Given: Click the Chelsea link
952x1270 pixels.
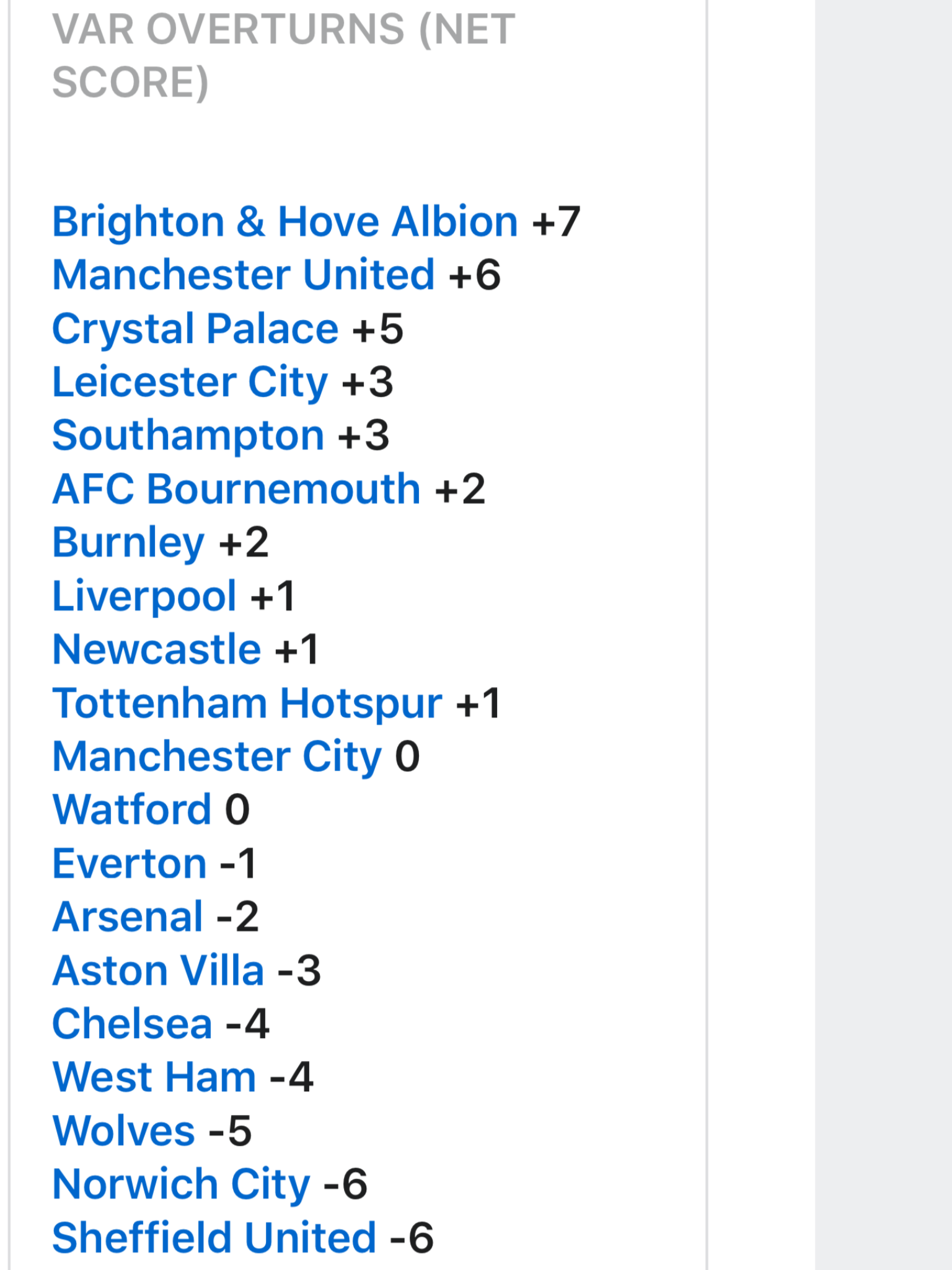Looking at the screenshot, I should point(133,1024).
